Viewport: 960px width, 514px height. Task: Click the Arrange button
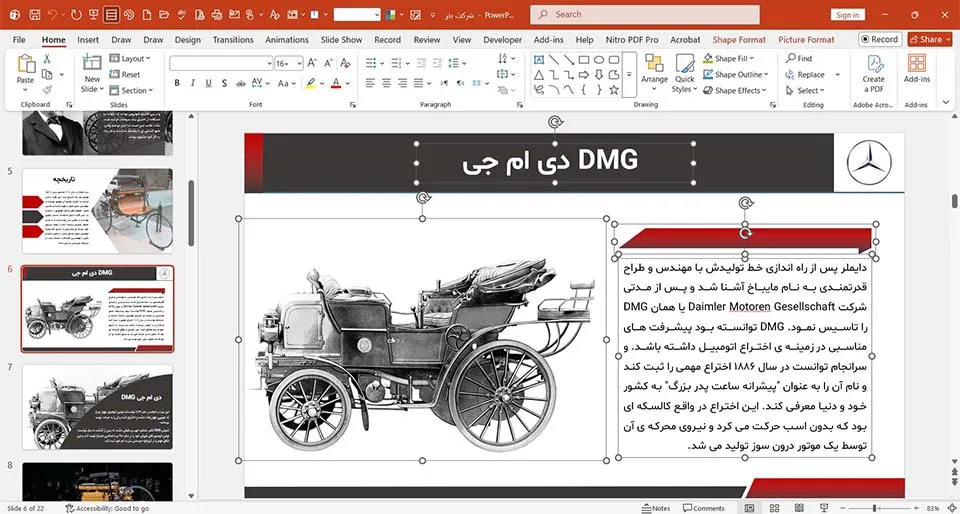tap(654, 72)
